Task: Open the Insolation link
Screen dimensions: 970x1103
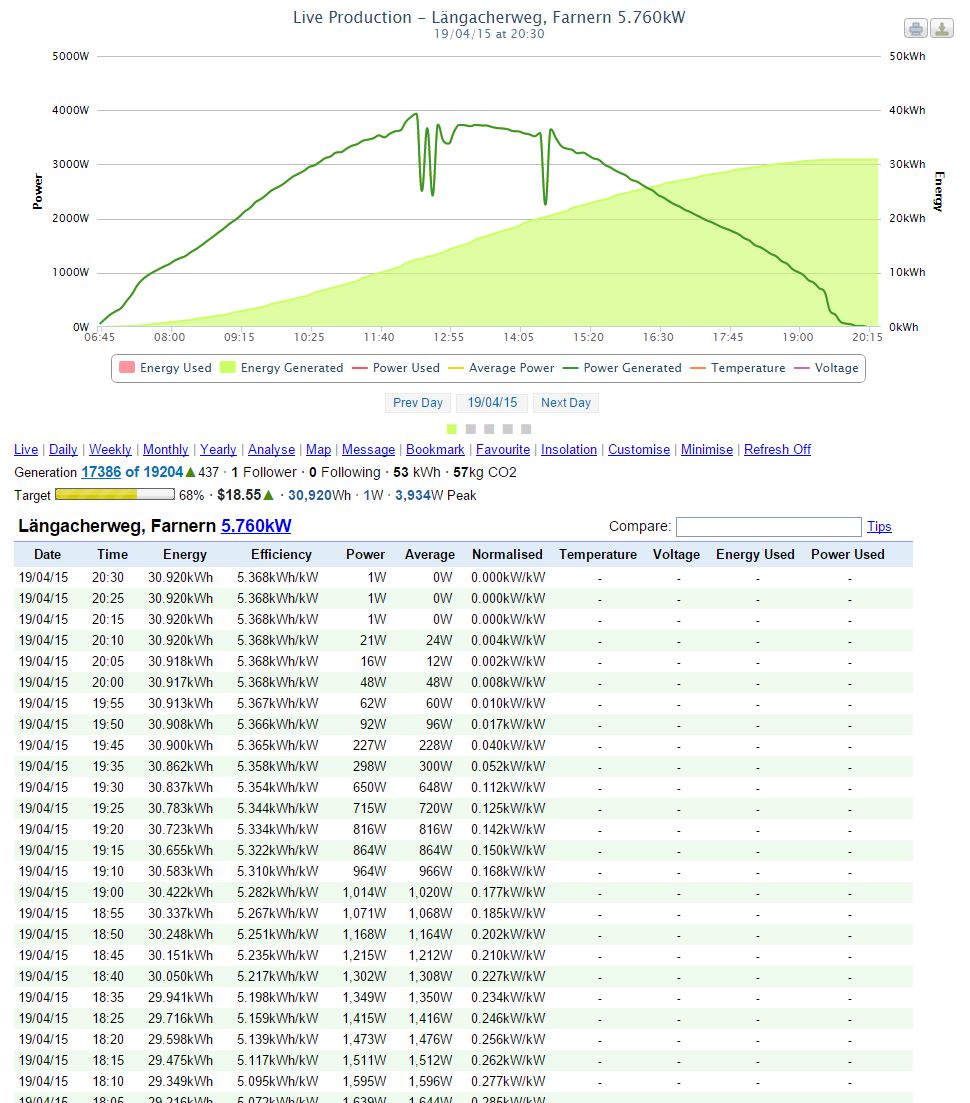Action: coord(569,450)
